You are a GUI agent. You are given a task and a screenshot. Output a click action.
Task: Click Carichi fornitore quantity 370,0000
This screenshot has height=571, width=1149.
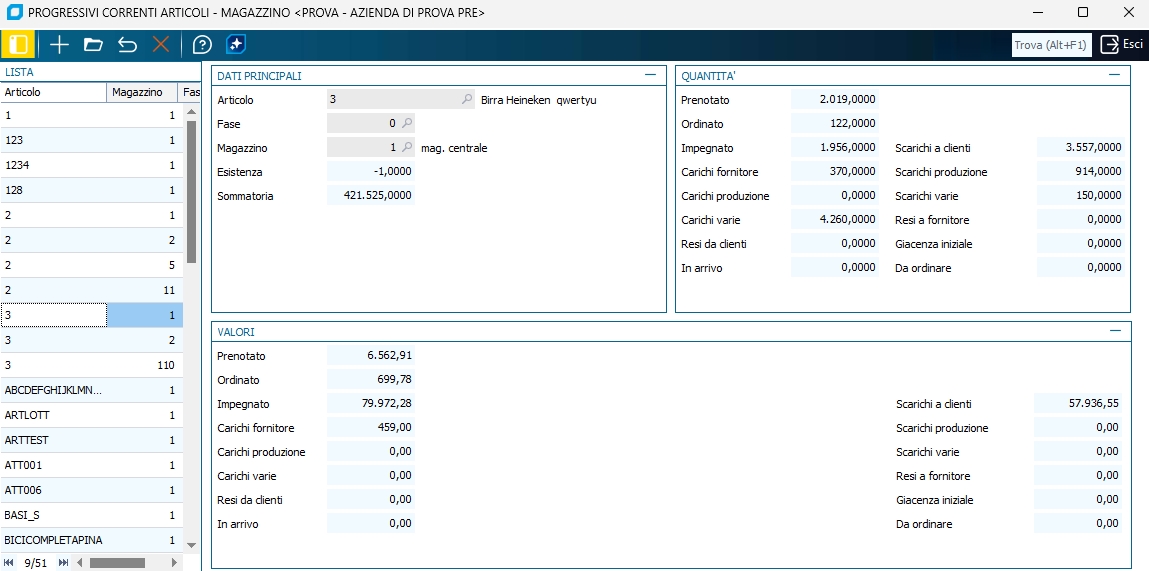click(x=835, y=172)
